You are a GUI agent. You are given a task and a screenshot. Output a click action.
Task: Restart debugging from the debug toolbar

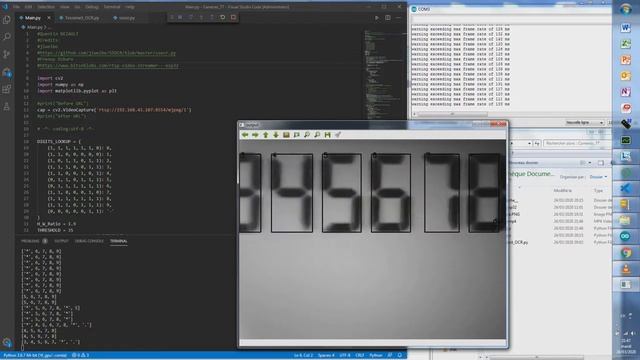pos(222,17)
